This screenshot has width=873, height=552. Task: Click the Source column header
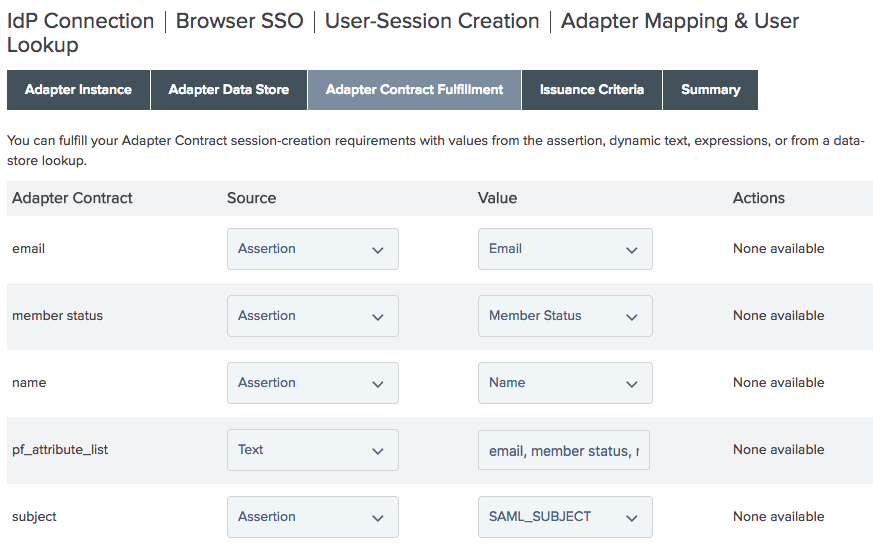click(x=251, y=198)
